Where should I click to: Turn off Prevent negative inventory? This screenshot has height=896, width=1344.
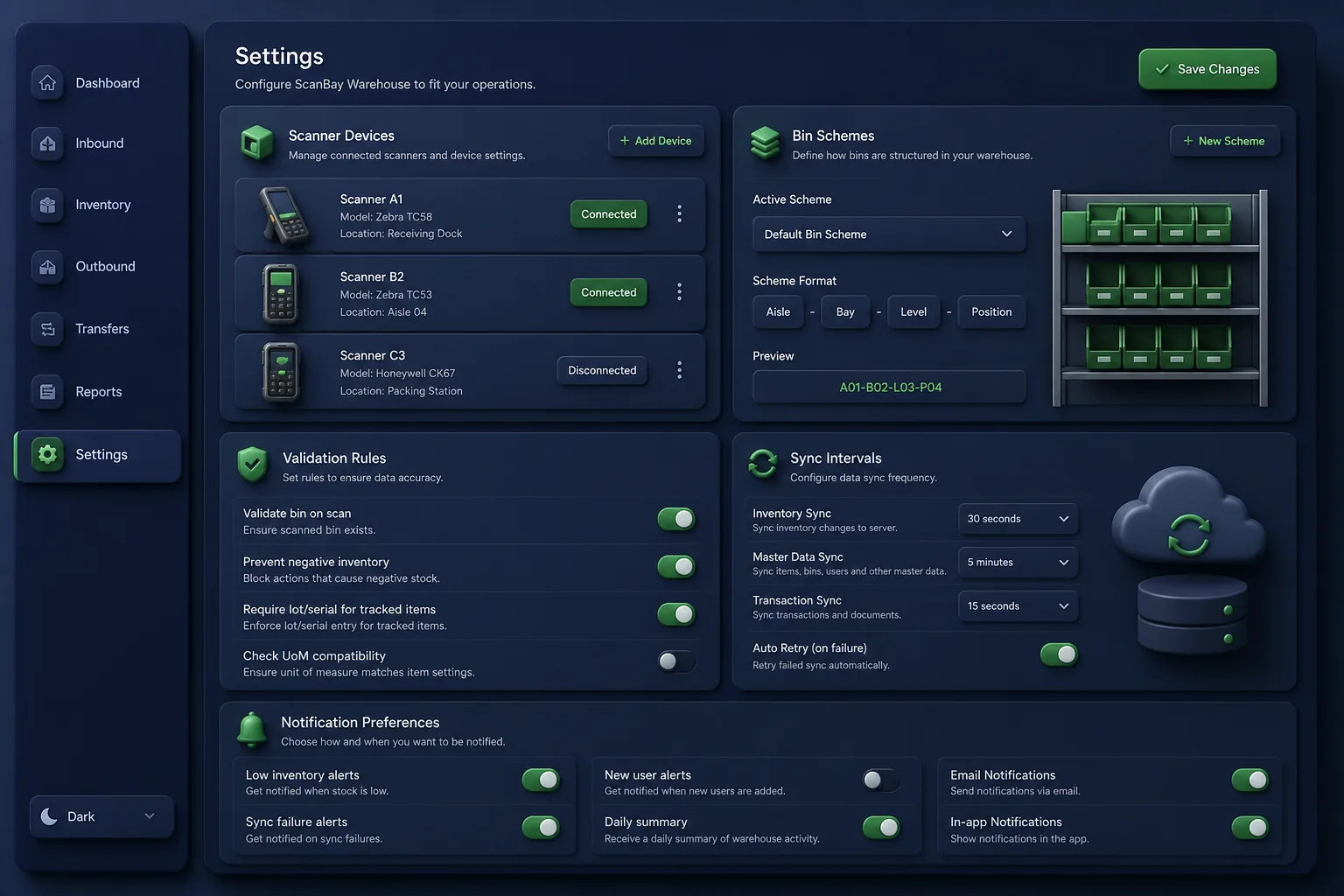(676, 567)
